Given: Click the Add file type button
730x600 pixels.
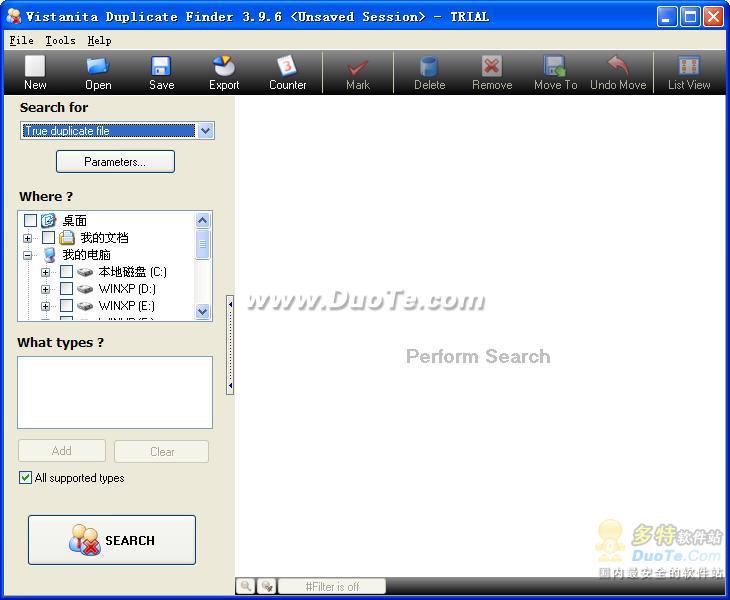Looking at the screenshot, I should pyautogui.click(x=62, y=451).
